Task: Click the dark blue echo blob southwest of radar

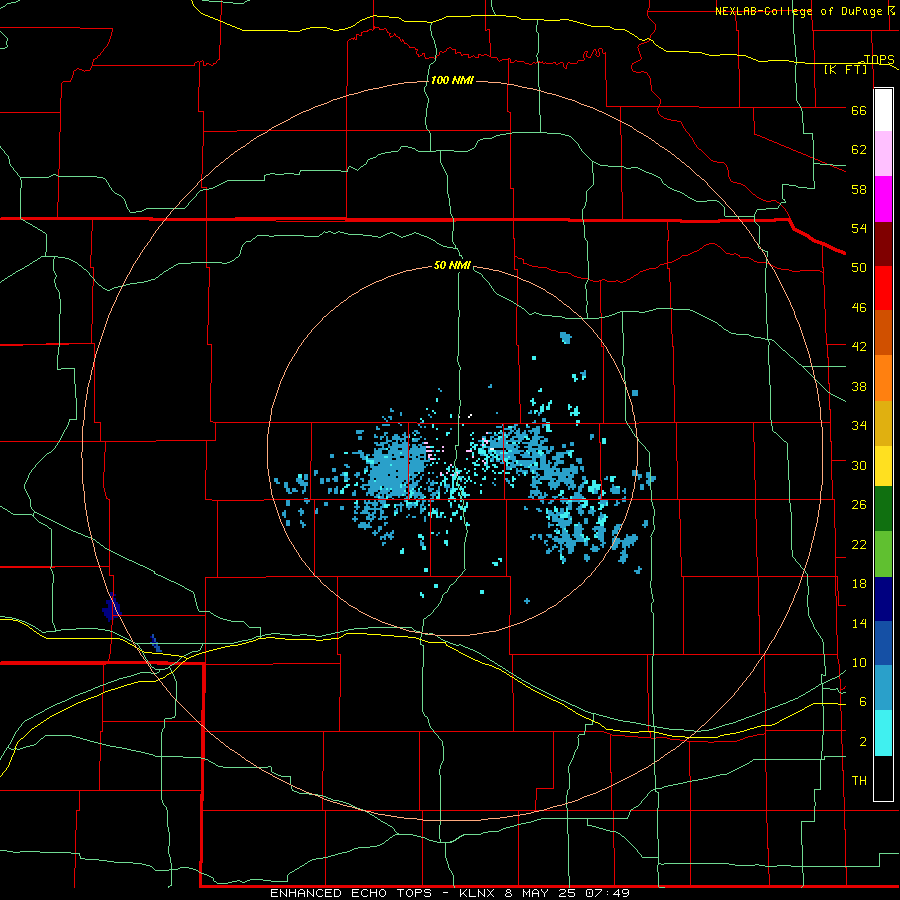Action: [x=111, y=608]
